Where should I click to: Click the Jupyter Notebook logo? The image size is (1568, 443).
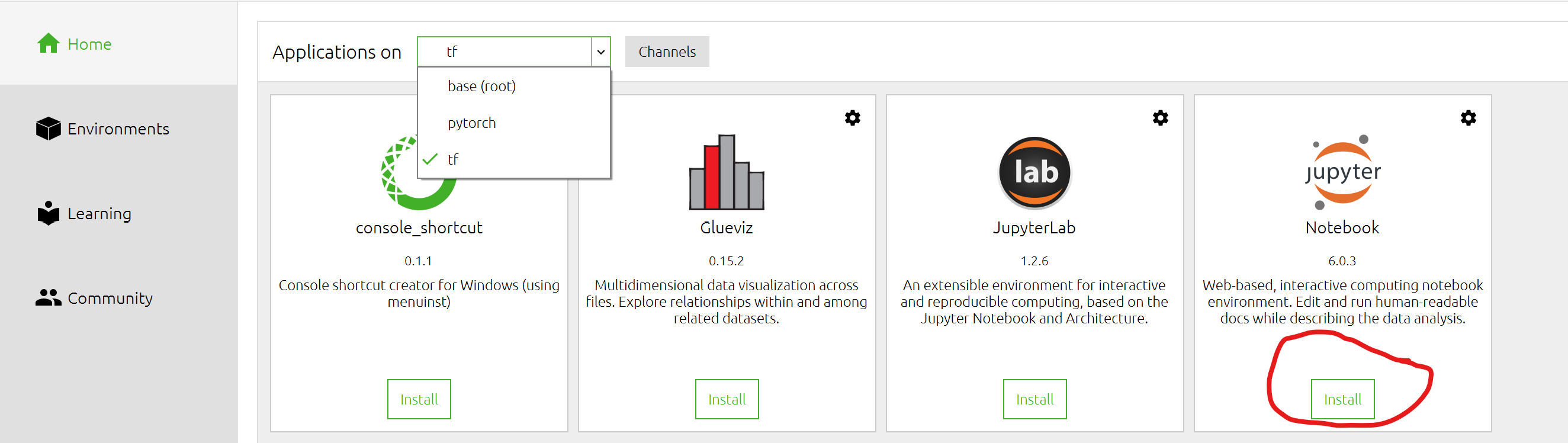point(1342,172)
